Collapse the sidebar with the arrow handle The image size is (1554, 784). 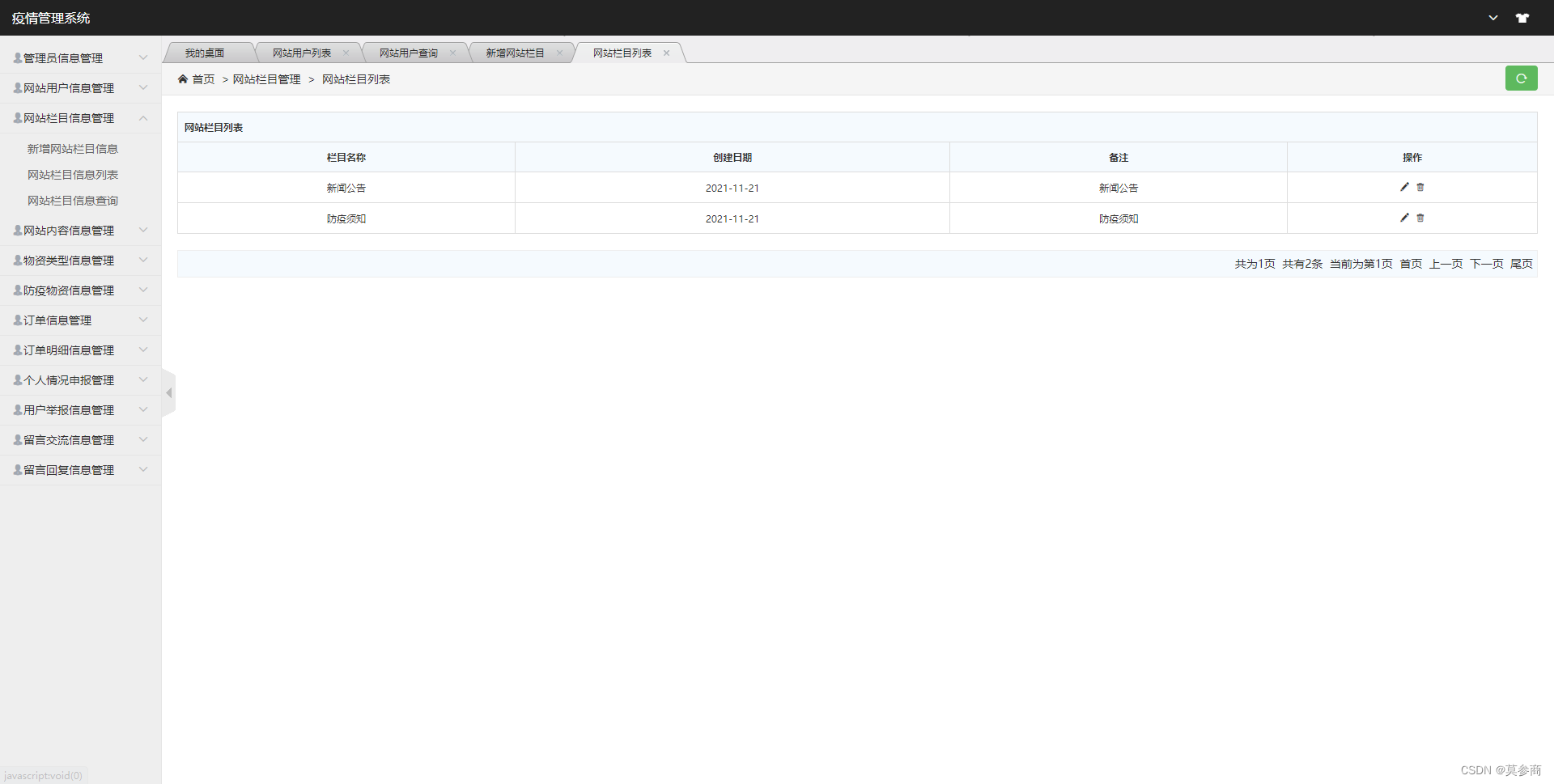tap(168, 393)
